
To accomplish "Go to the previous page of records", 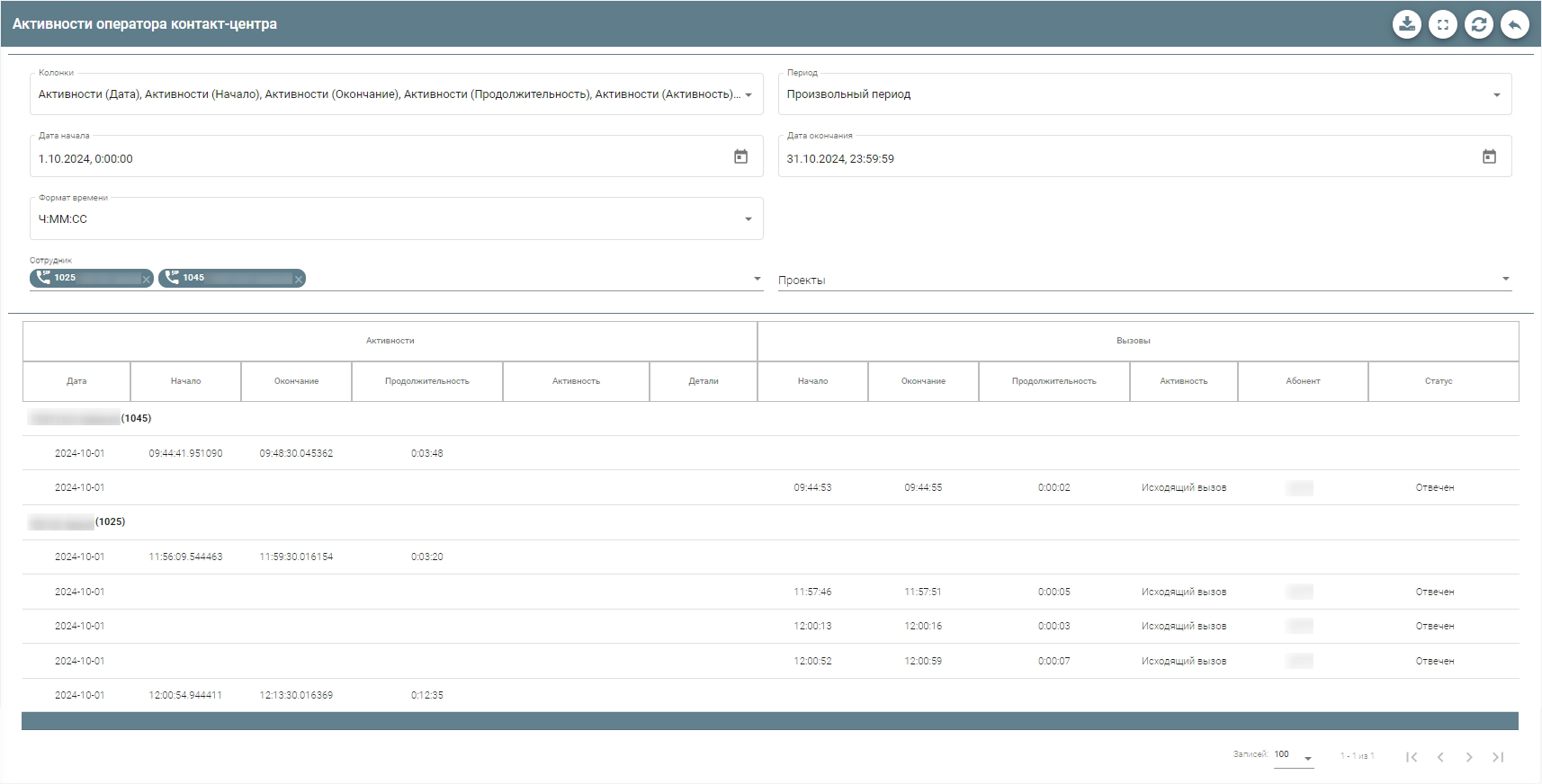I will tap(1440, 757).
